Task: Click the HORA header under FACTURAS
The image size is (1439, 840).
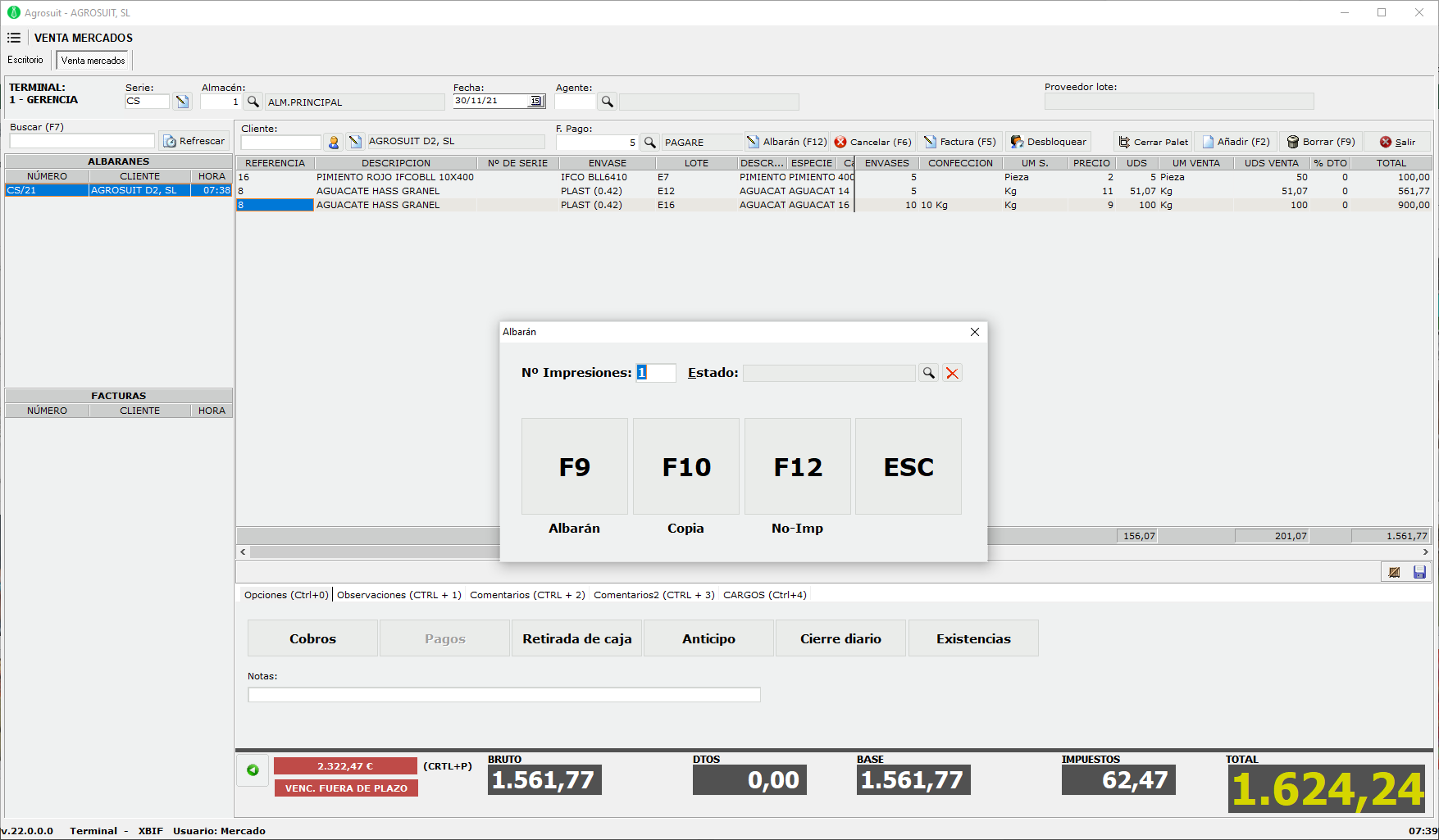Action: tap(212, 411)
